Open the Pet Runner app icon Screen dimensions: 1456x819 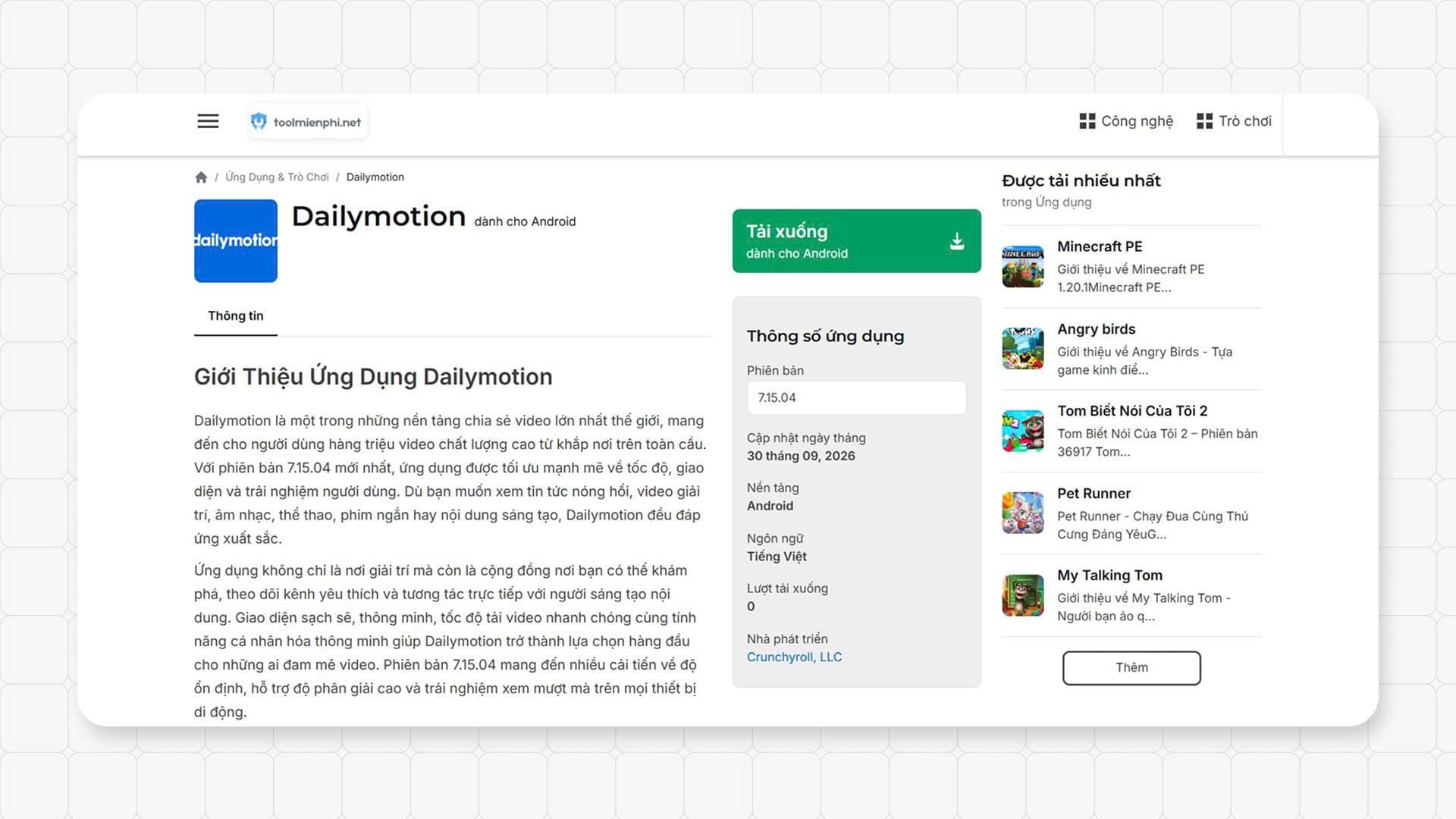[1023, 513]
